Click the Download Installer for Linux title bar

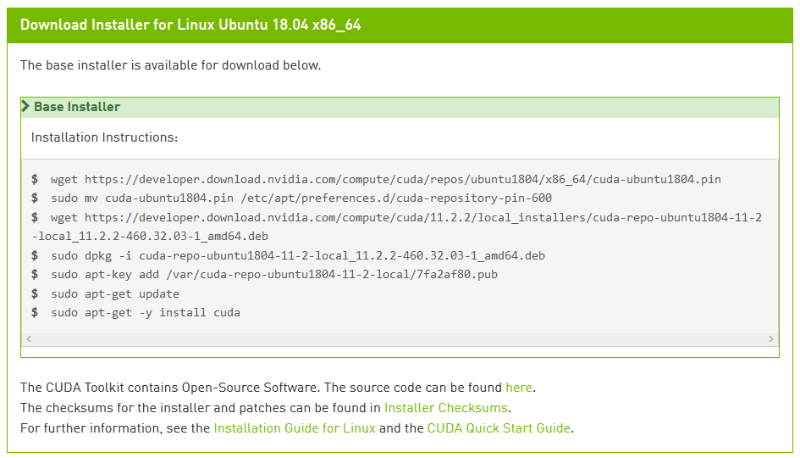coord(190,25)
